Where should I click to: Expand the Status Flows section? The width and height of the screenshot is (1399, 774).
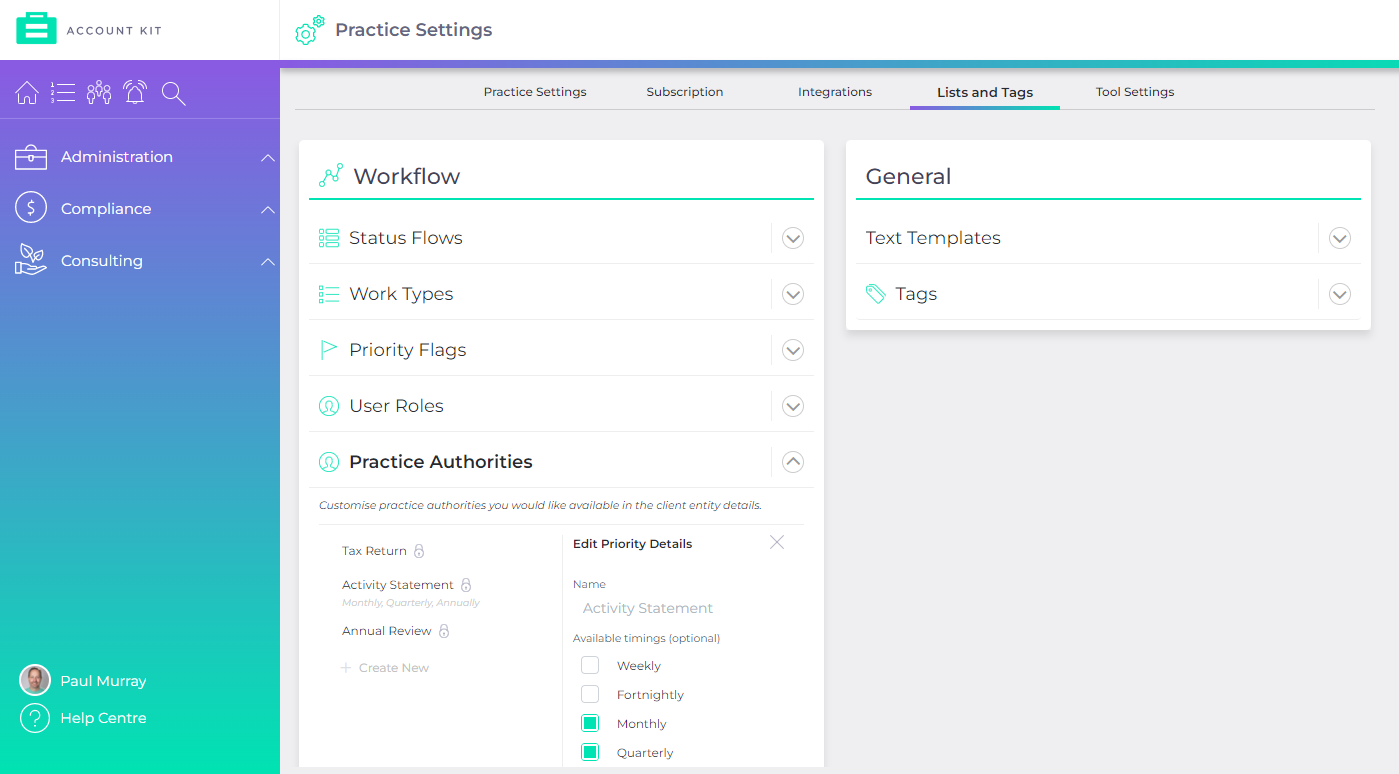coord(793,238)
